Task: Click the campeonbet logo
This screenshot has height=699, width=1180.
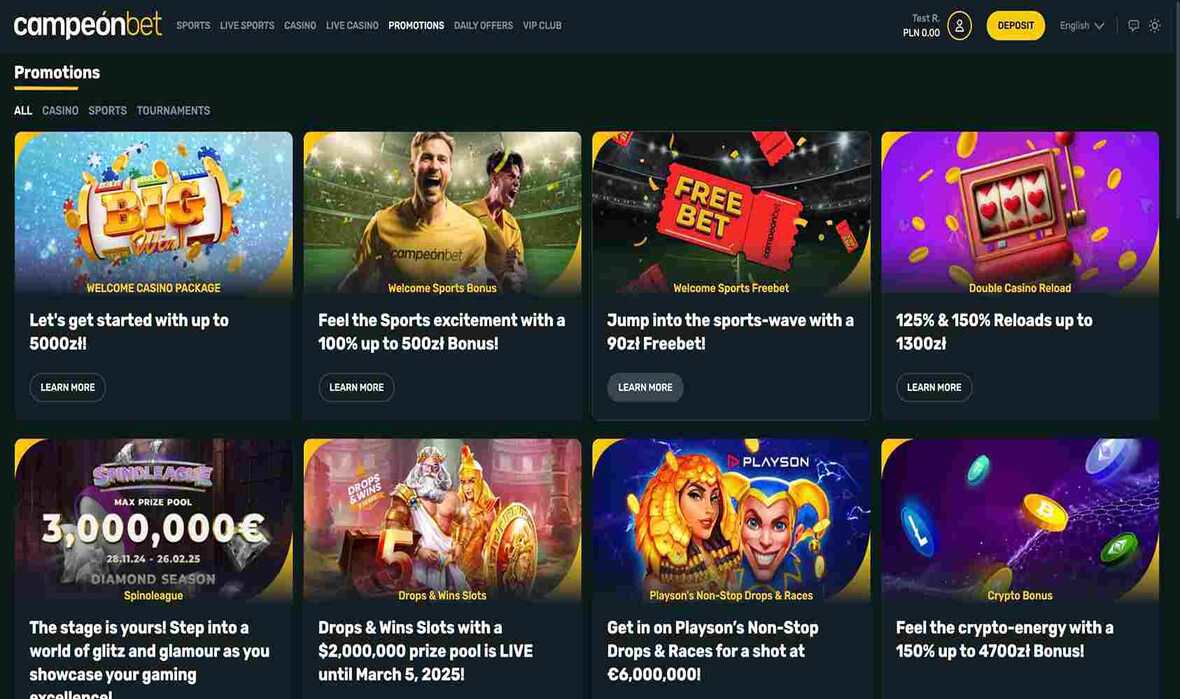Action: [x=87, y=25]
